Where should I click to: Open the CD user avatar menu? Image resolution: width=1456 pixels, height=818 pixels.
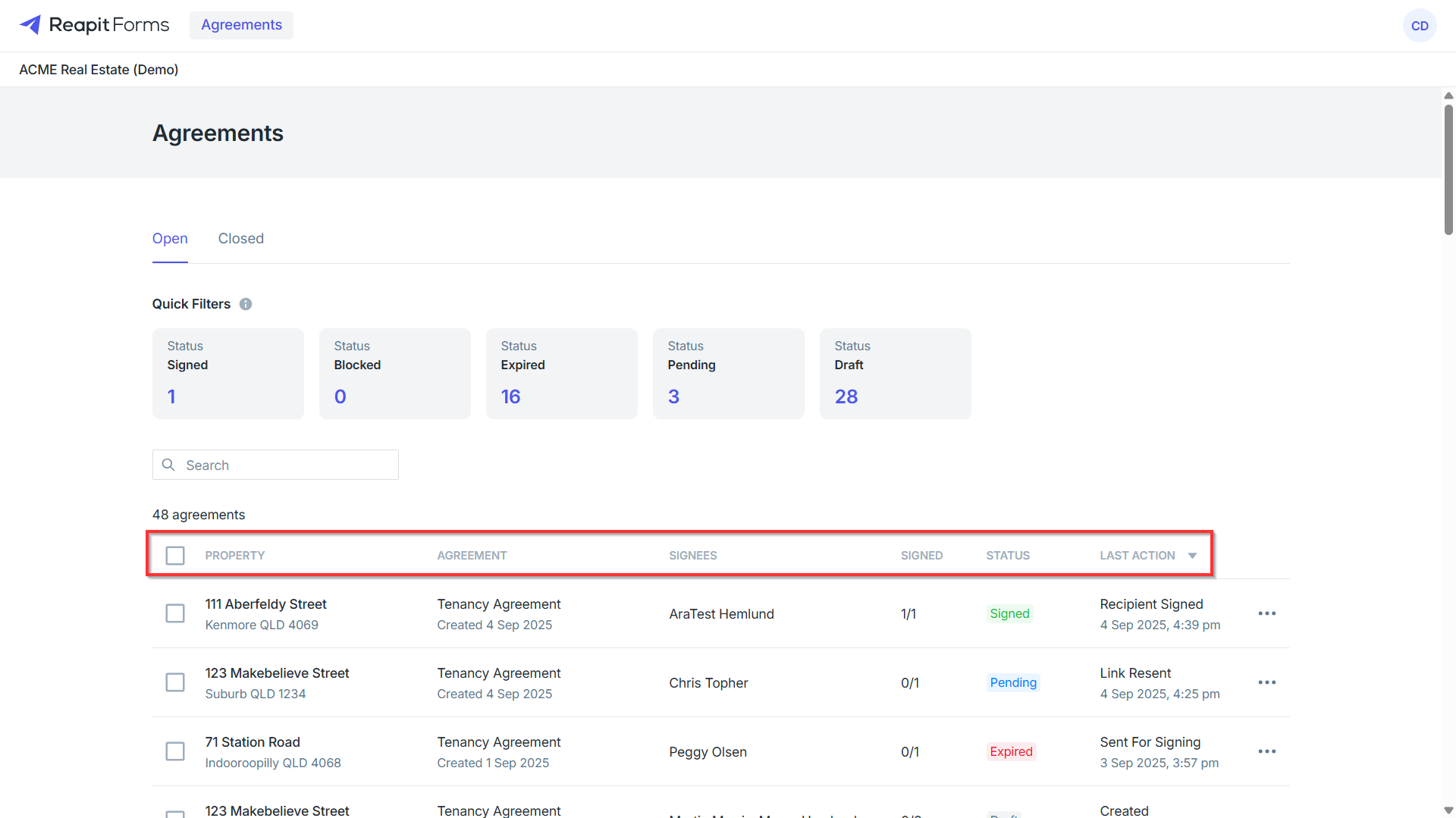coord(1420,26)
